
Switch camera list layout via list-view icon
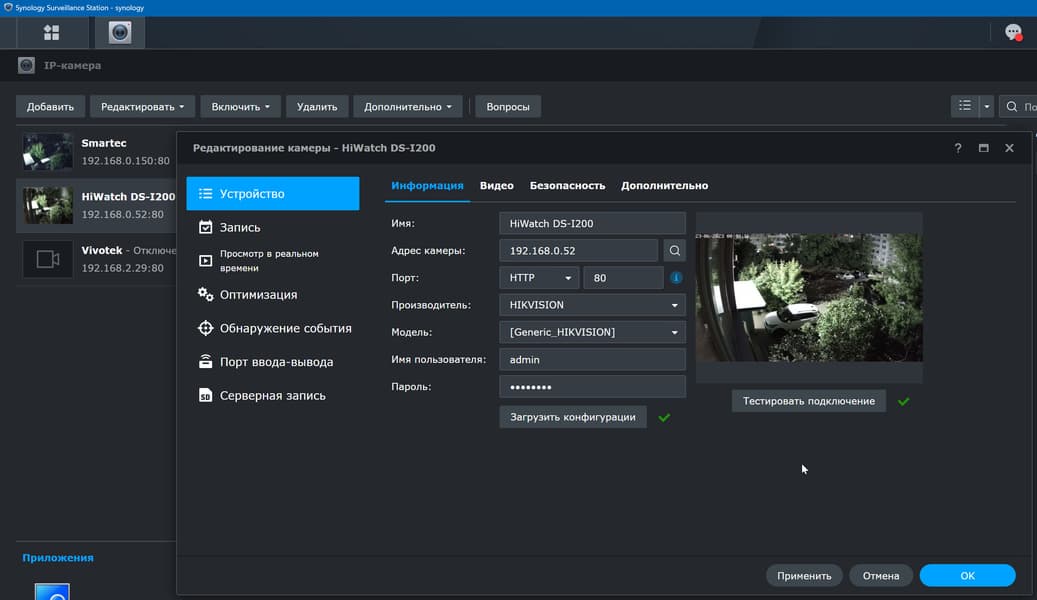tap(964, 106)
